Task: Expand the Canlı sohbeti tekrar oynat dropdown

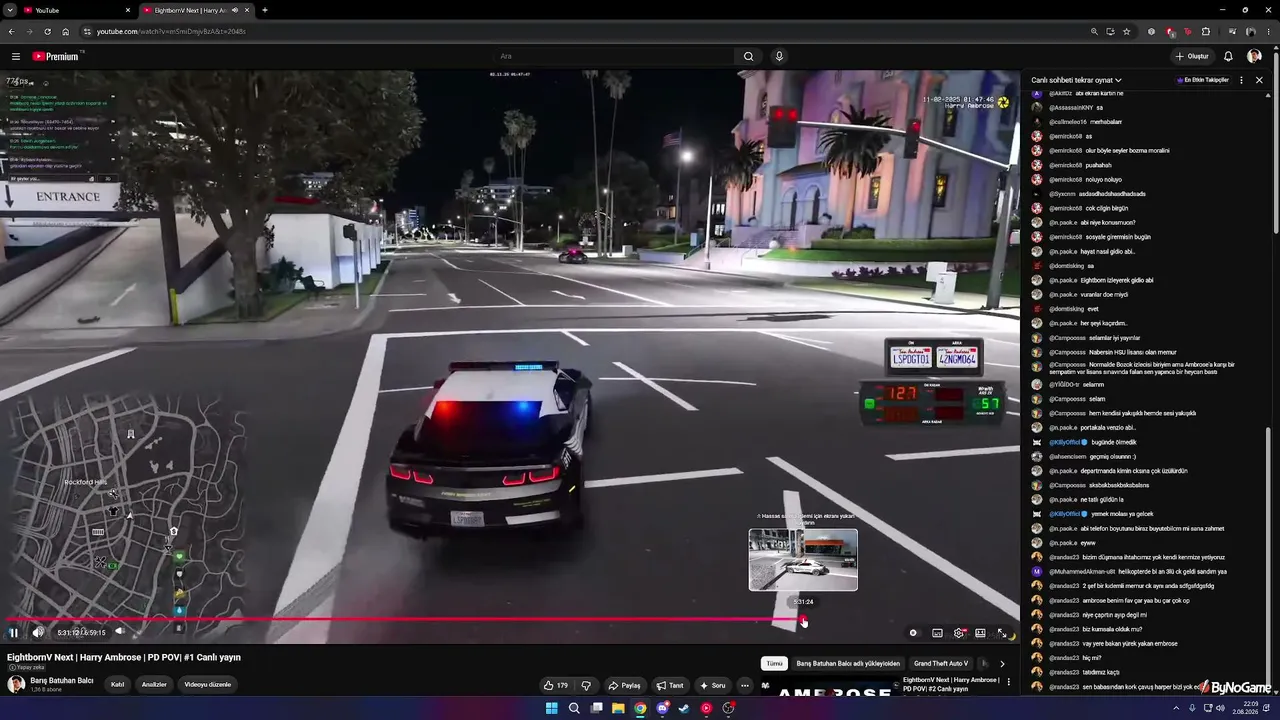Action: (1076, 80)
